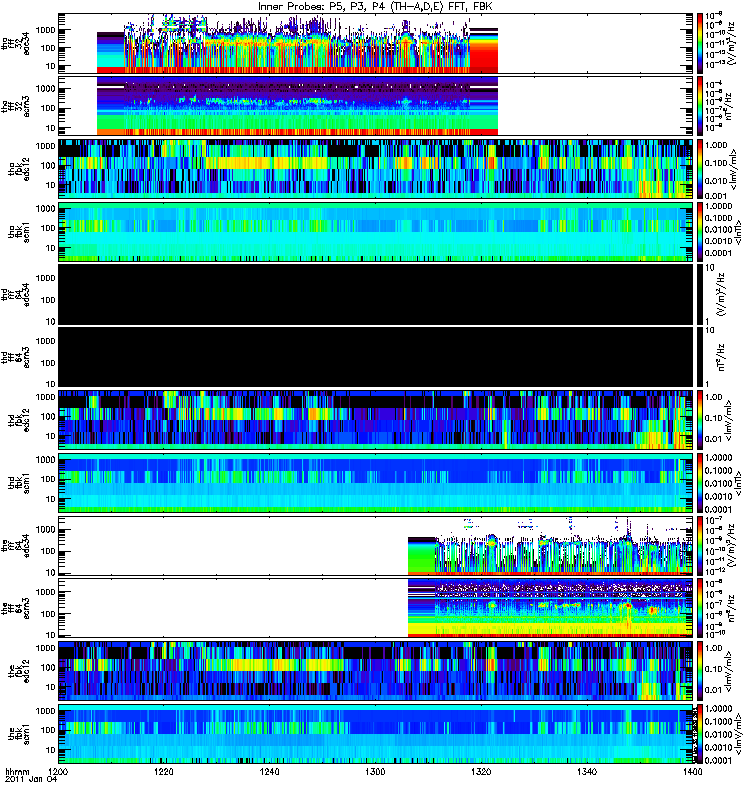The width and height of the screenshot is (750, 800).
Task: Click the tha fbk edc12 color bar
Action: [699, 169]
